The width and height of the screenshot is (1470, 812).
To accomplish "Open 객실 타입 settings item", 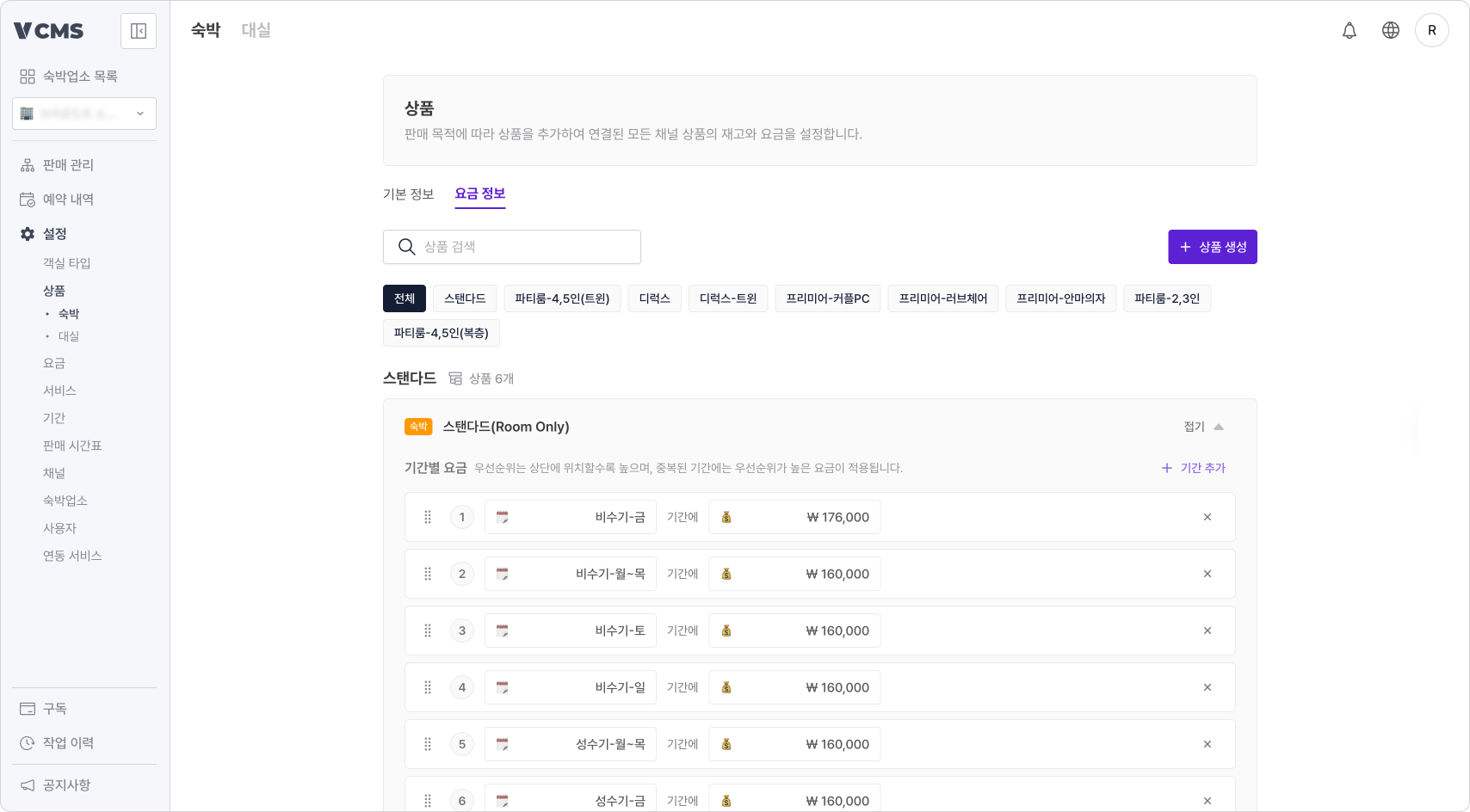I will click(x=67, y=263).
